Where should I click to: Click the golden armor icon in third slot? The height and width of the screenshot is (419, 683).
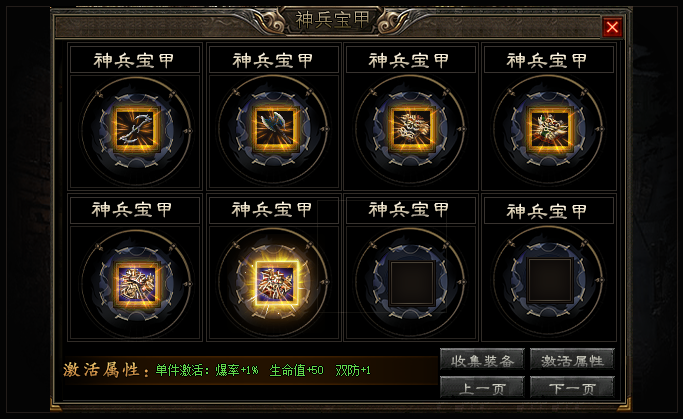point(411,128)
